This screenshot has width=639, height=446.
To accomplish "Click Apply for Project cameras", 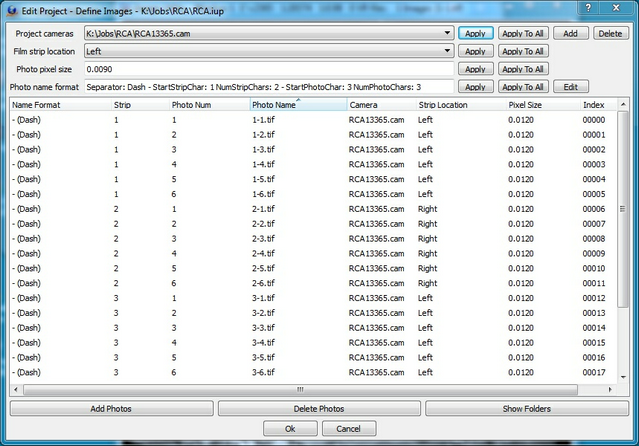I will click(476, 33).
